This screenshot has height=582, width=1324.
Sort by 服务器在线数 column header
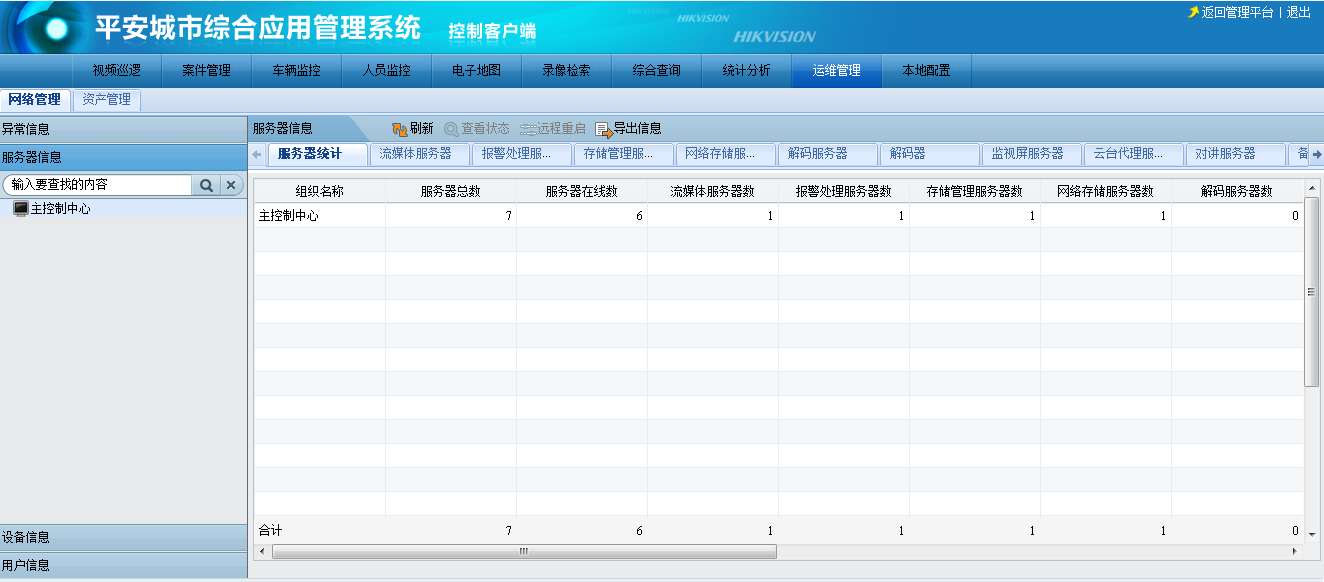click(x=582, y=191)
